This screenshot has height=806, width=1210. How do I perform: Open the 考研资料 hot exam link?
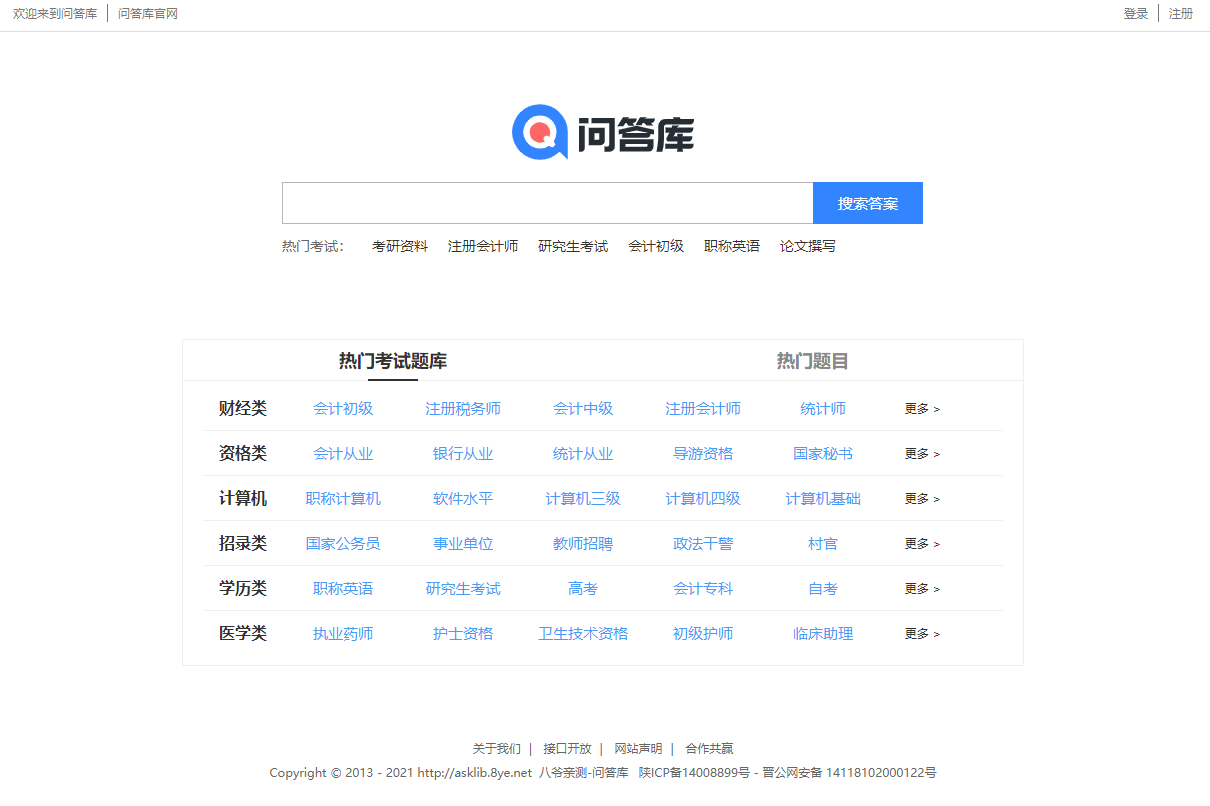click(x=400, y=245)
